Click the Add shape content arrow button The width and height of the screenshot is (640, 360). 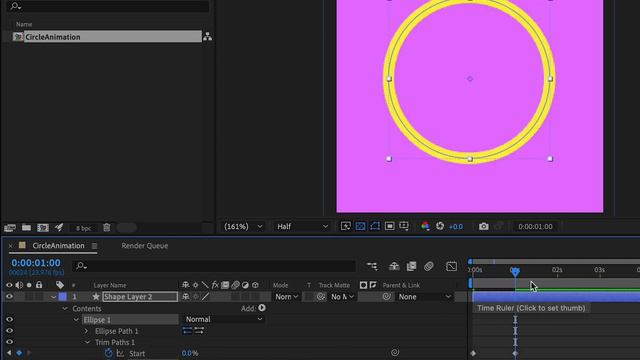(x=262, y=308)
